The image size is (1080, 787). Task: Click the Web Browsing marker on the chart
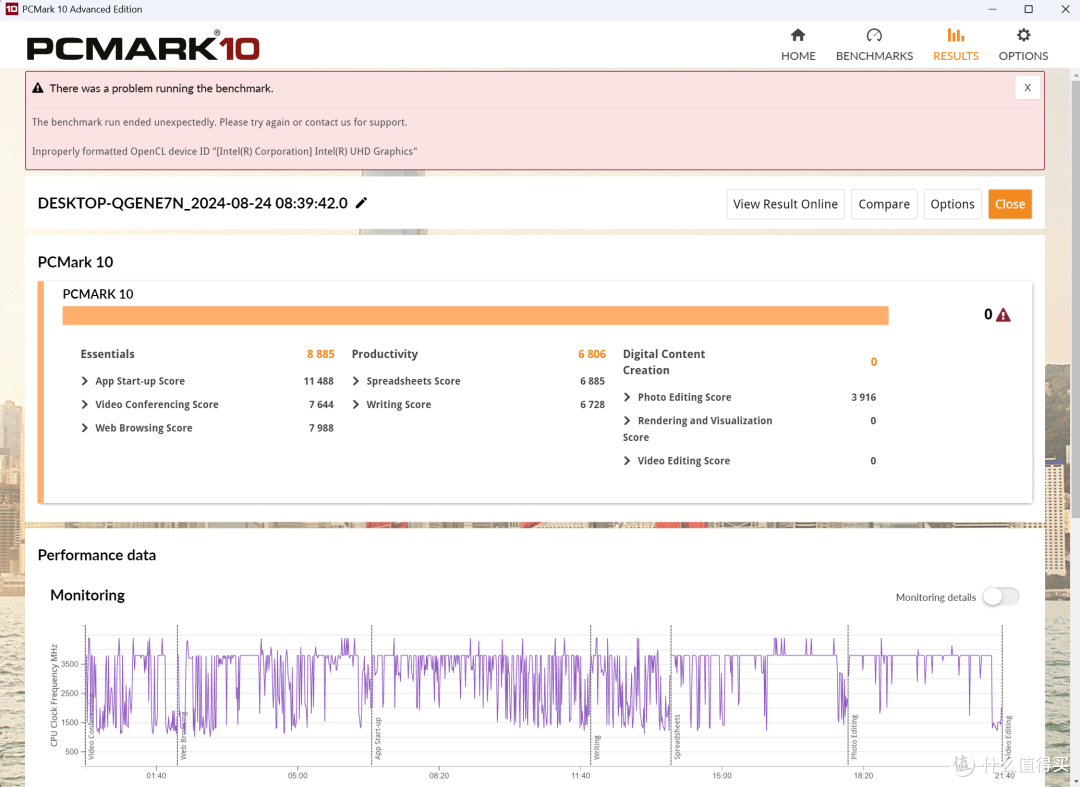point(183,735)
